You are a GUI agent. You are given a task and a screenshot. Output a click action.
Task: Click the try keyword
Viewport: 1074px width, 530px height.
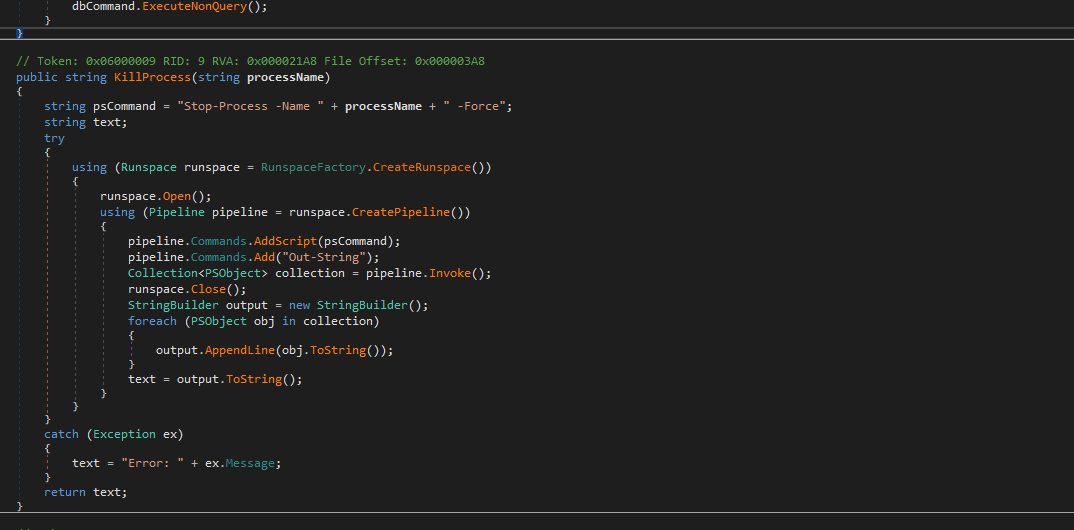pyautogui.click(x=54, y=138)
